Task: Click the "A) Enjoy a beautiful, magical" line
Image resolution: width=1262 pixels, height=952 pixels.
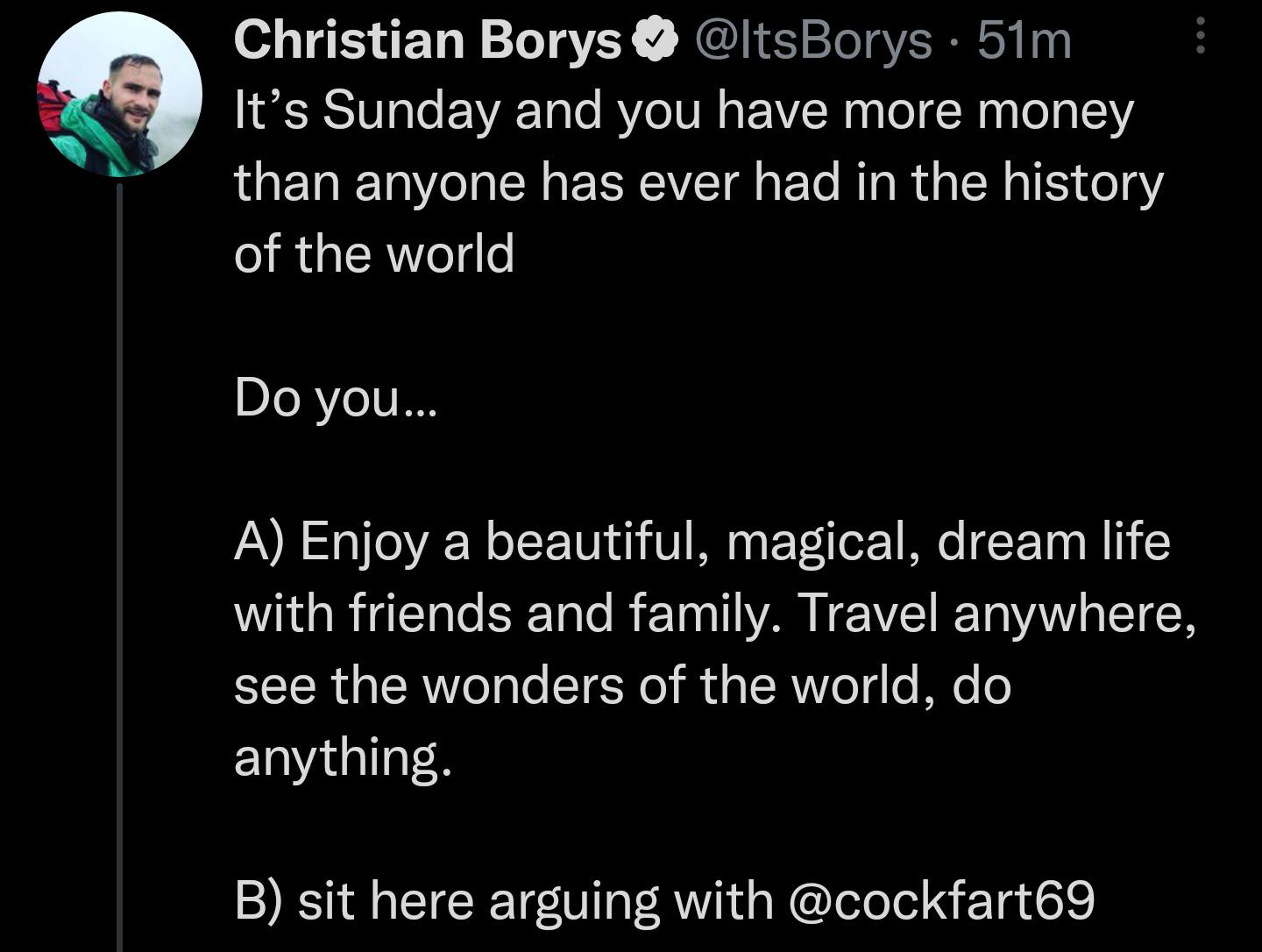Action: pyautogui.click(x=701, y=541)
